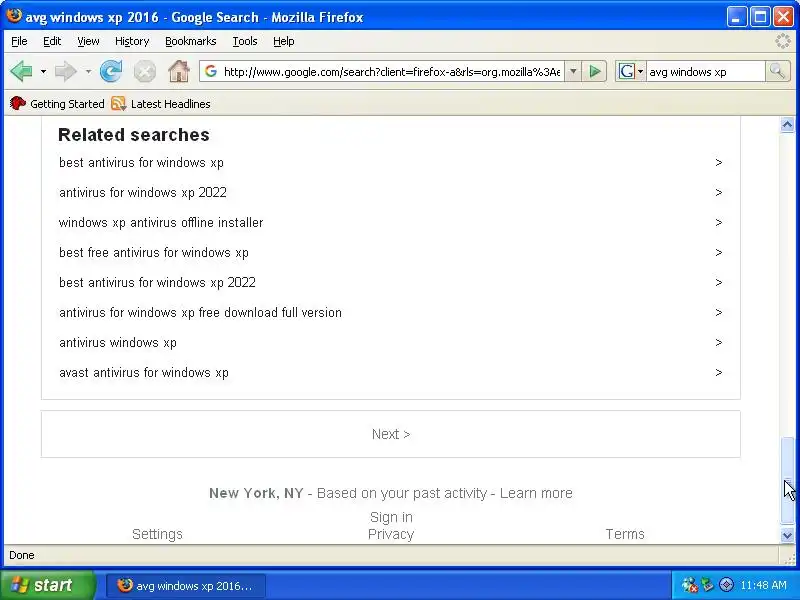Choose 'best free antivirus for windows xp'
The width and height of the screenshot is (800, 600).
pos(154,253)
